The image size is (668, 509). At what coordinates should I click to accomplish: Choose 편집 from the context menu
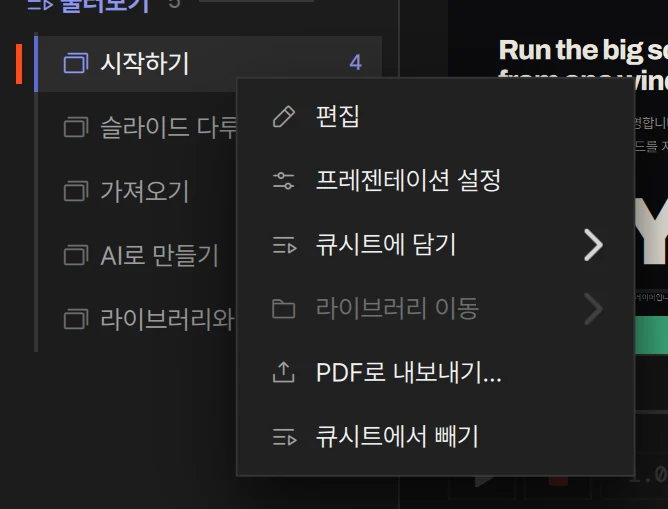435,116
